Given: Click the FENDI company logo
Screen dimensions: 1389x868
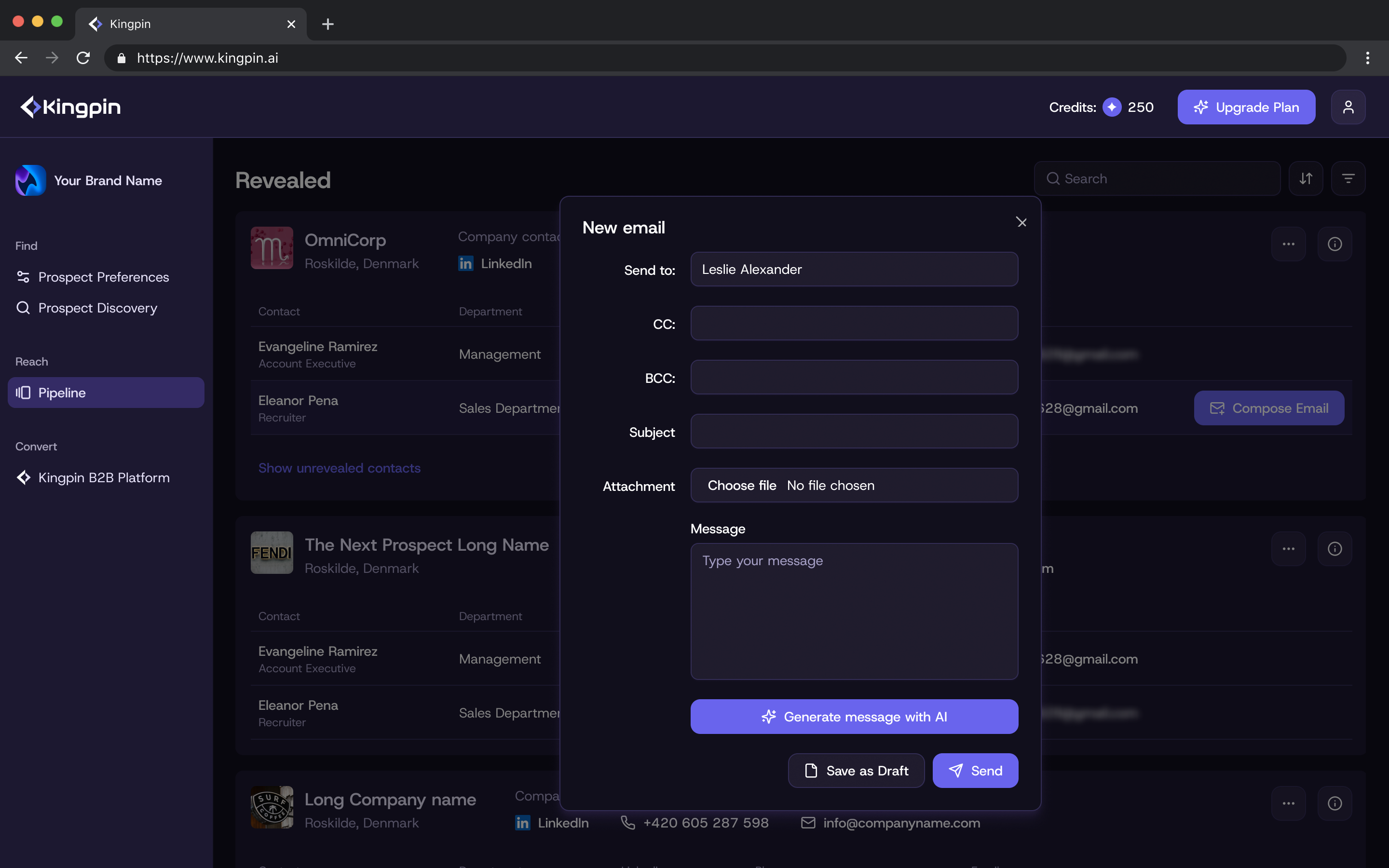Looking at the screenshot, I should (272, 553).
